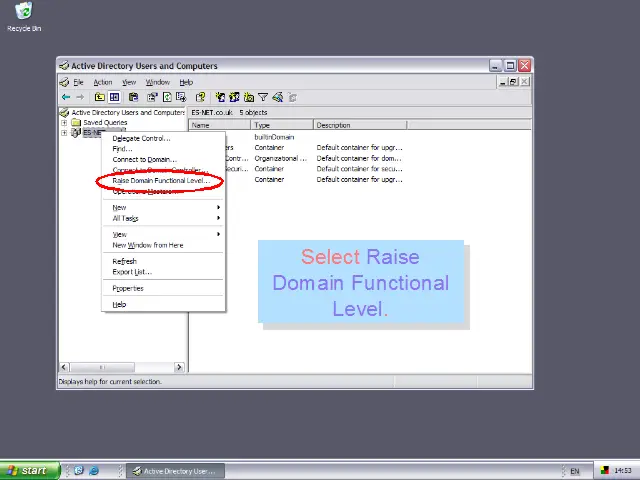Image resolution: width=640 pixels, height=480 pixels.
Task: Click Active Directory User taskbar button
Action: (x=176, y=471)
